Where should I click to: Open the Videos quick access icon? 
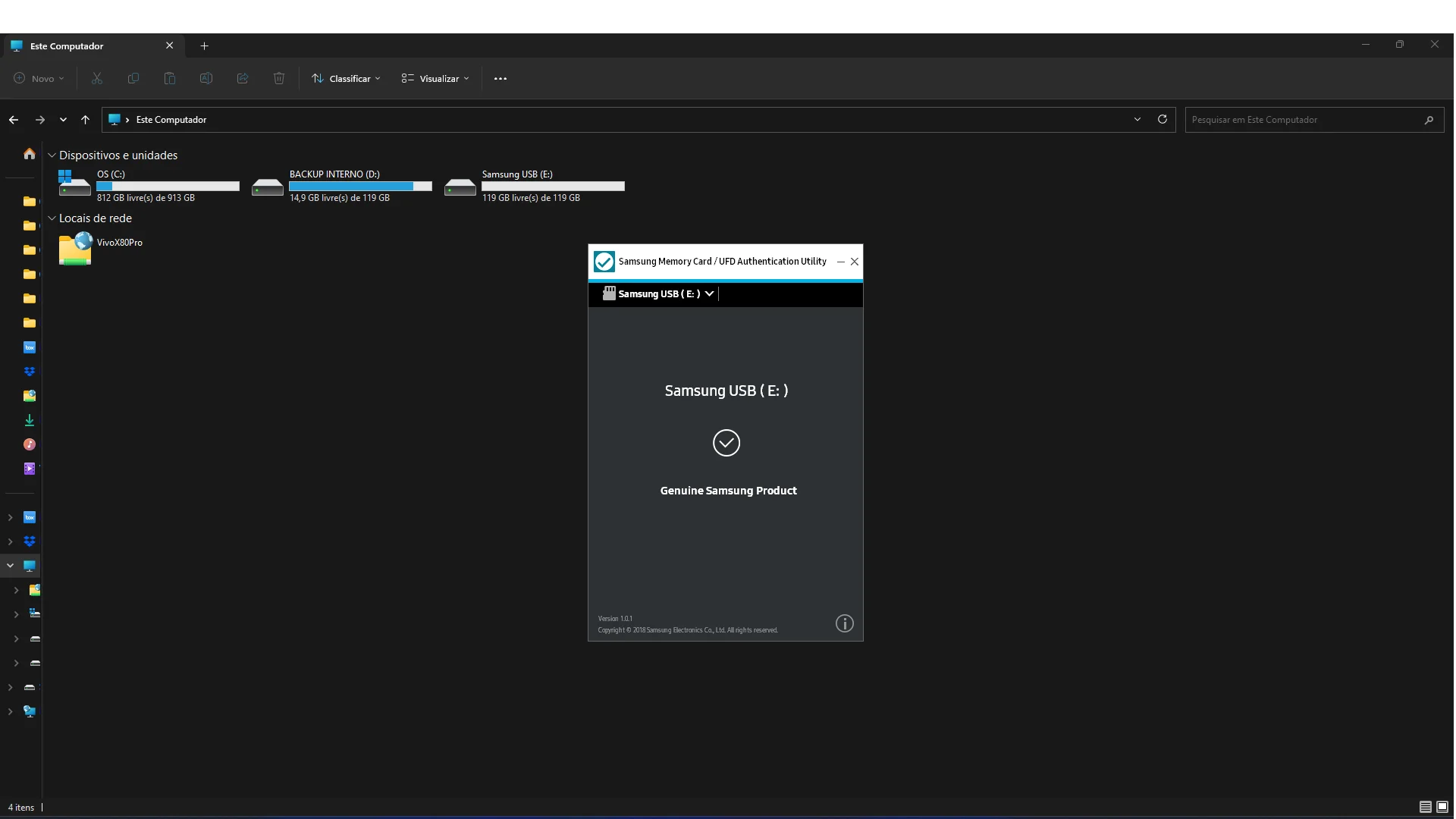29,469
